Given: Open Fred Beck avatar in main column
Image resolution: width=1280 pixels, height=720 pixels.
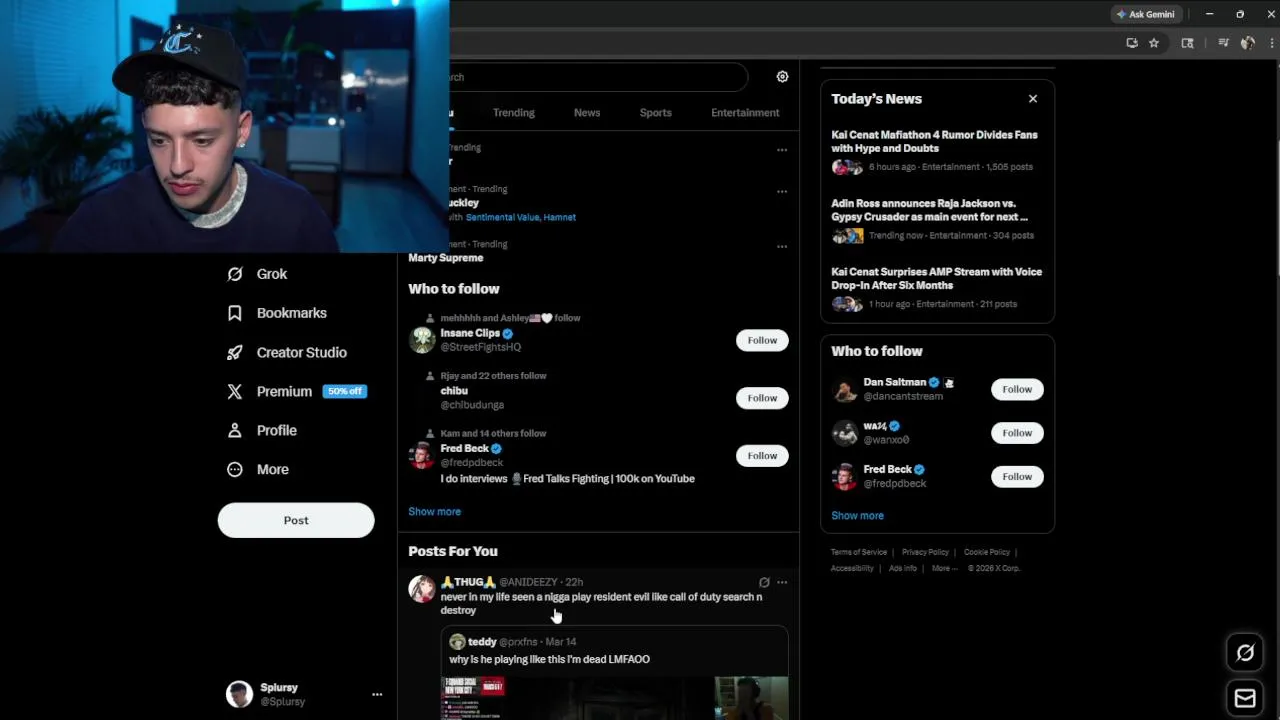Looking at the screenshot, I should point(422,455).
